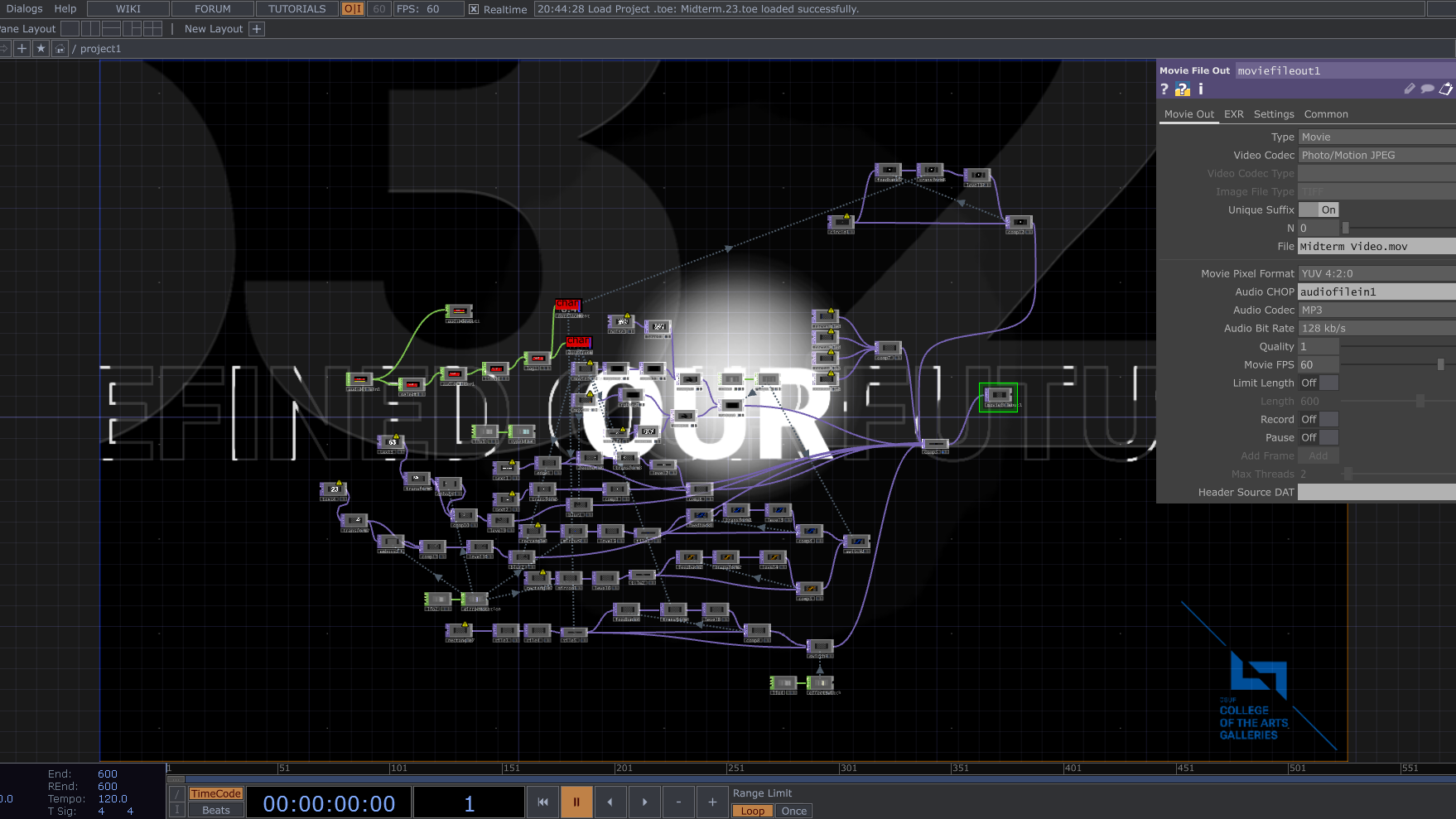
Task: Play forward with the right arrow button
Action: 644,802
